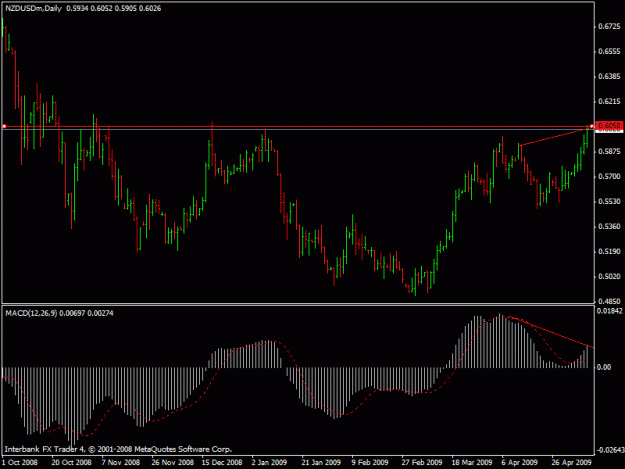625x469 pixels.
Task: Click the 0.4850 price scale value
Action: tap(609, 301)
